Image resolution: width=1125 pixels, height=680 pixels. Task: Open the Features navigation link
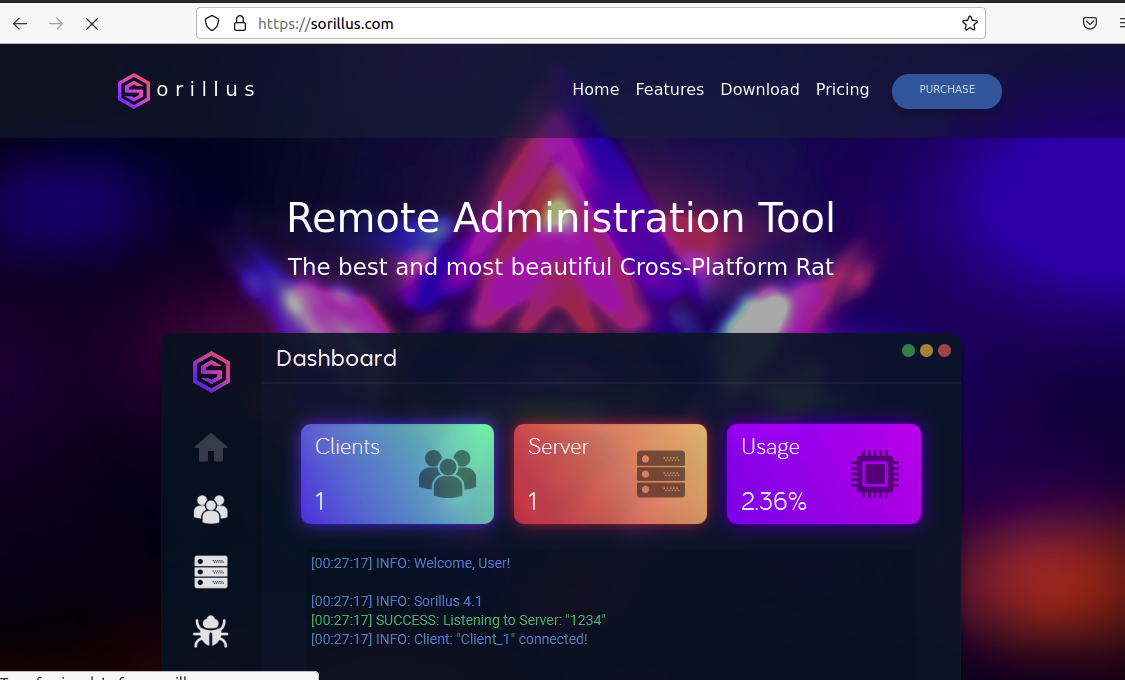pyautogui.click(x=669, y=90)
